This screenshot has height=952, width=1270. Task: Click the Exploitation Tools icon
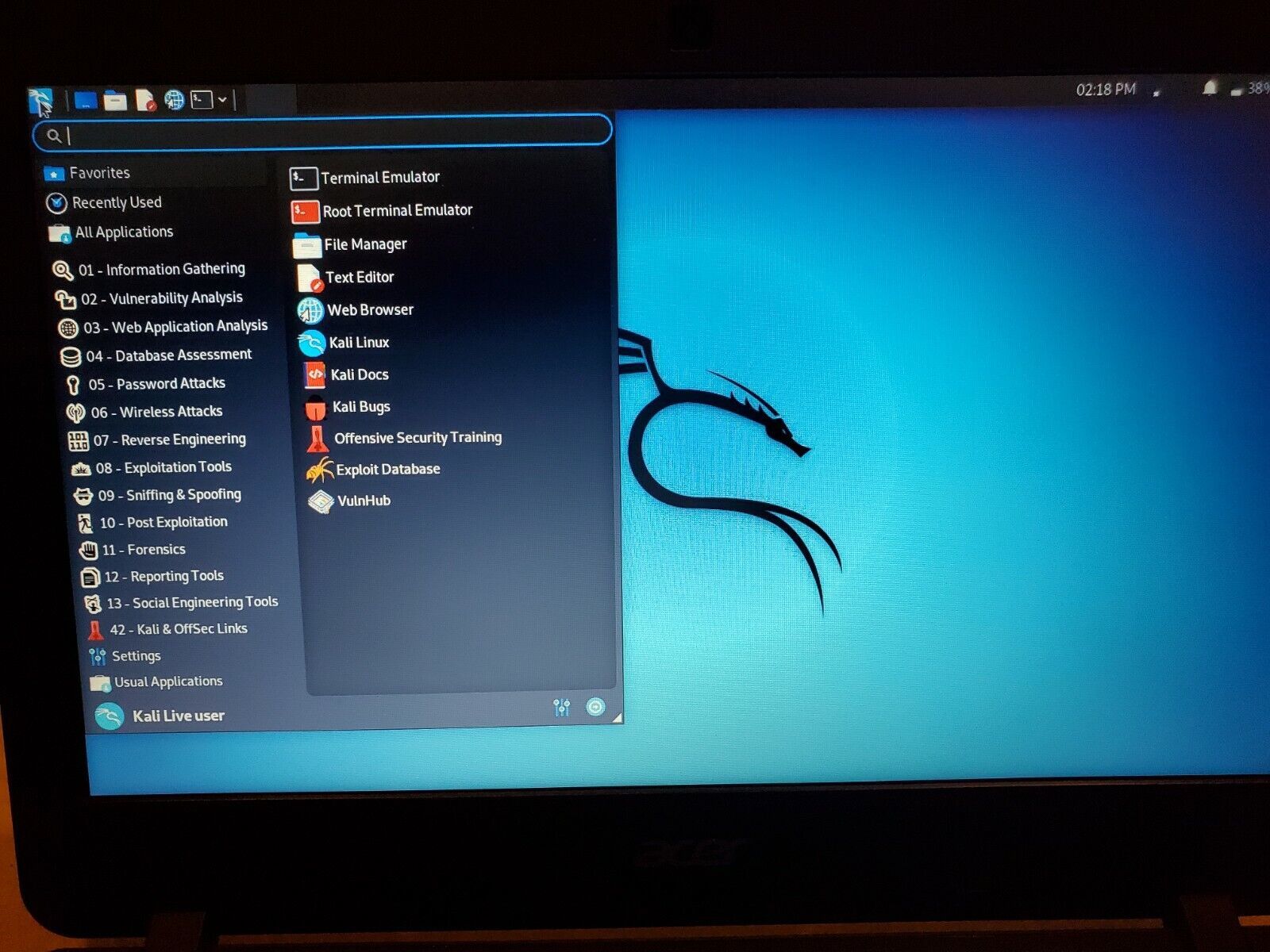pyautogui.click(x=81, y=469)
